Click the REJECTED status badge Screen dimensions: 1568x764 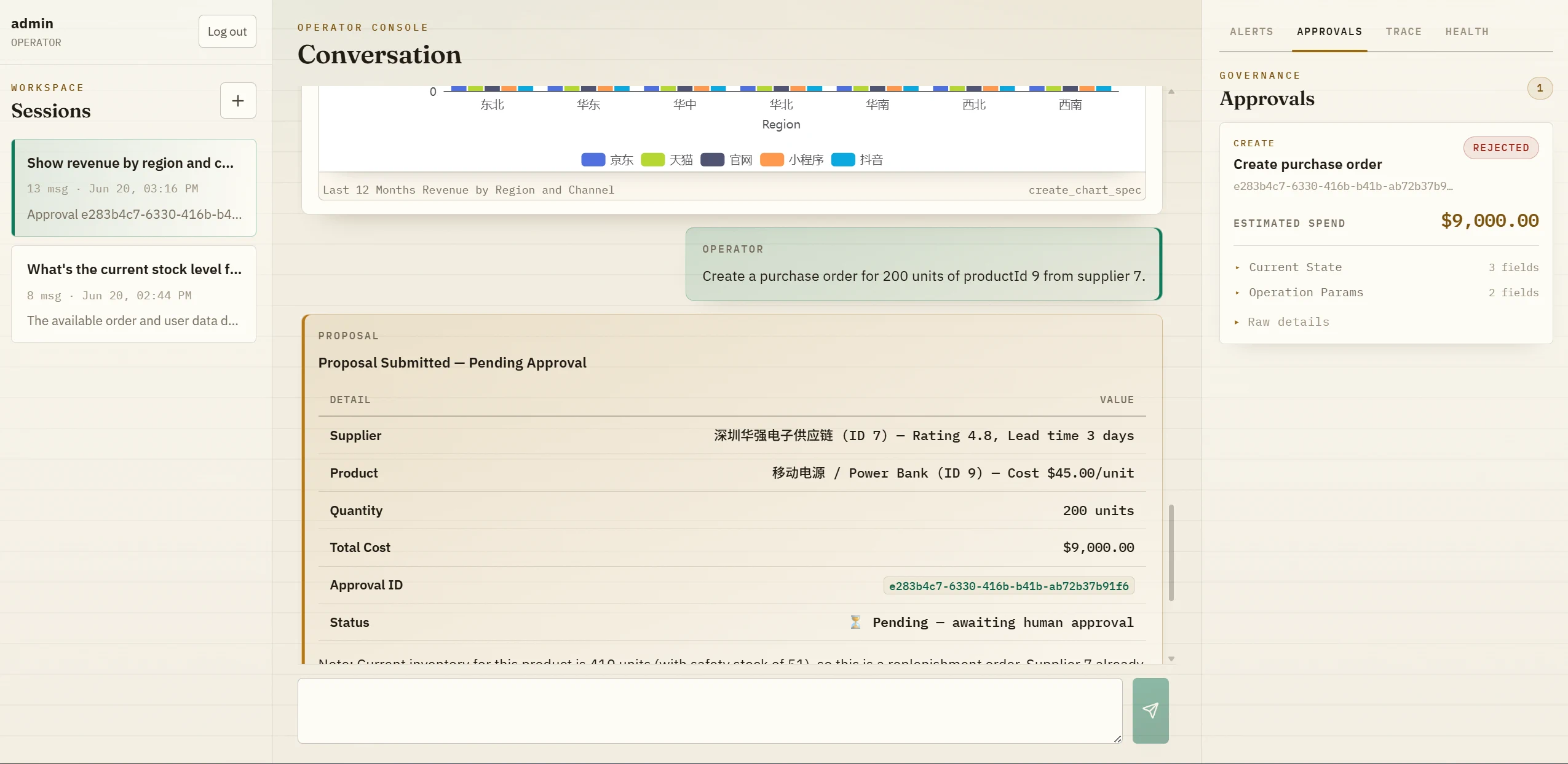point(1501,148)
